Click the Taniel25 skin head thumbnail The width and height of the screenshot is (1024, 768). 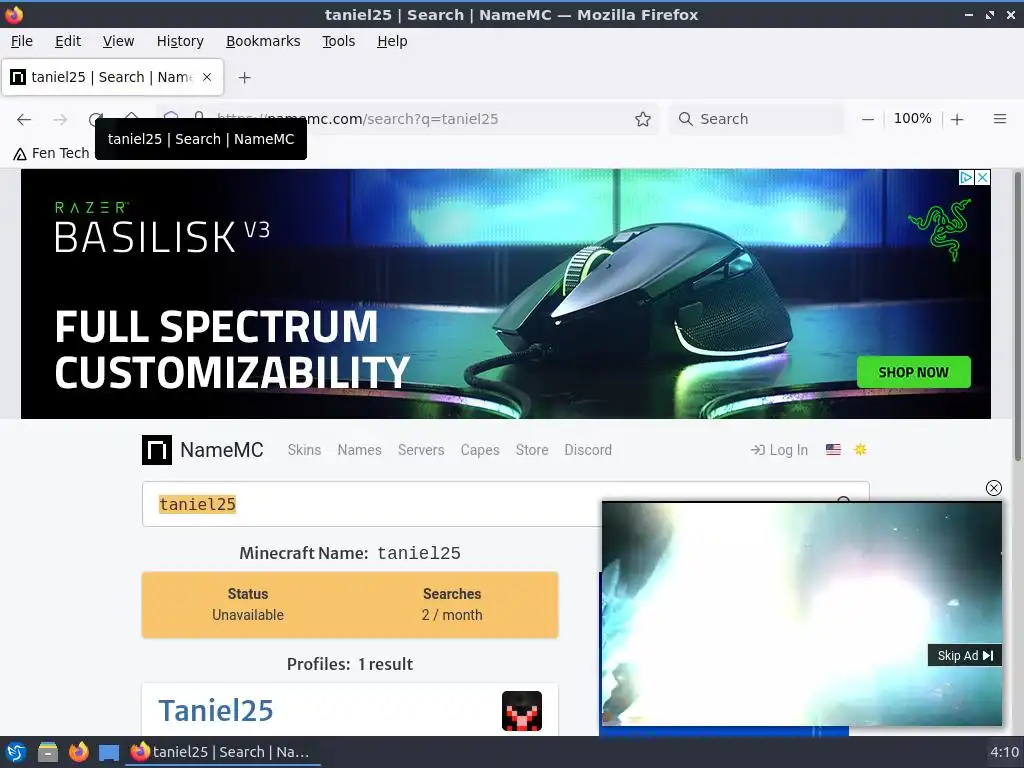(522, 711)
